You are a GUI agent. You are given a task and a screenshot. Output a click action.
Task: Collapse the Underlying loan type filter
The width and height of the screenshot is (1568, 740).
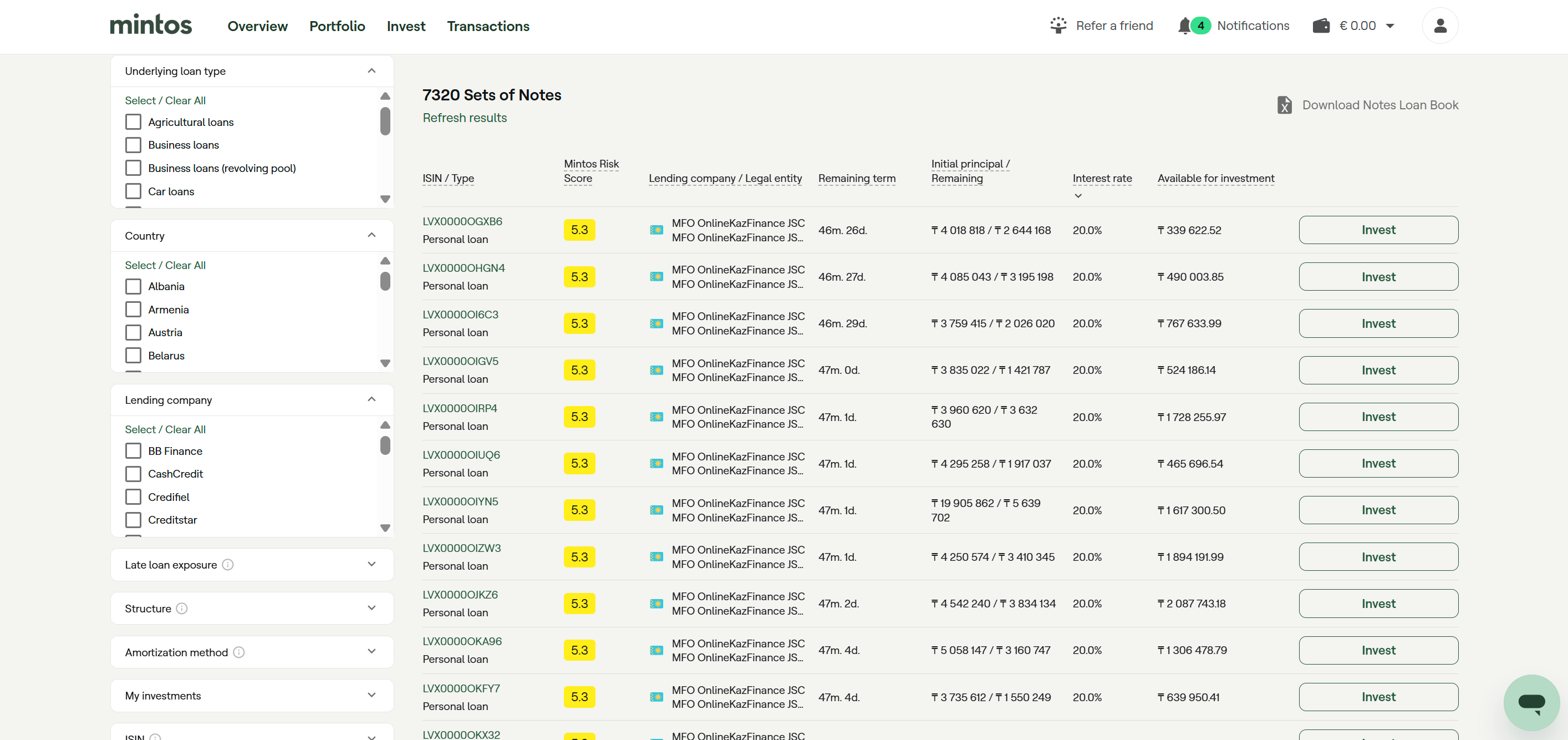pyautogui.click(x=371, y=71)
